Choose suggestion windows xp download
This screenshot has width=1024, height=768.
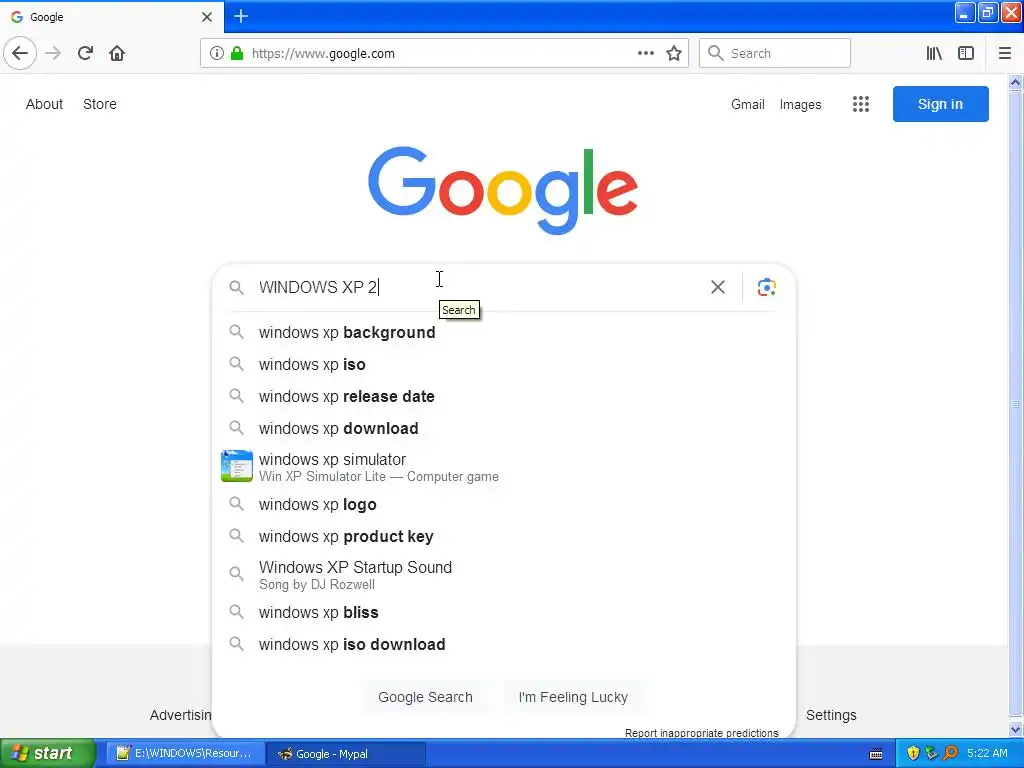(x=504, y=428)
